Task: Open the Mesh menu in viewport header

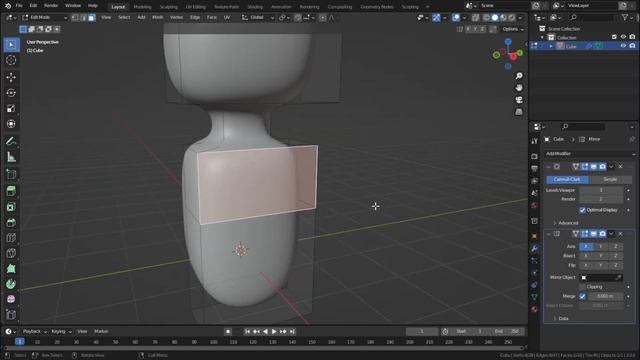Action: pos(158,18)
